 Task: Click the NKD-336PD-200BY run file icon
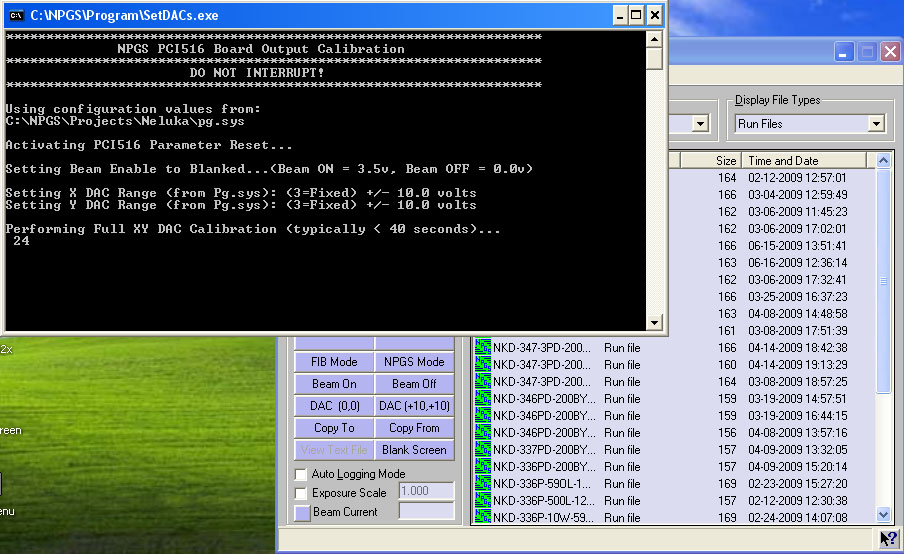482,467
